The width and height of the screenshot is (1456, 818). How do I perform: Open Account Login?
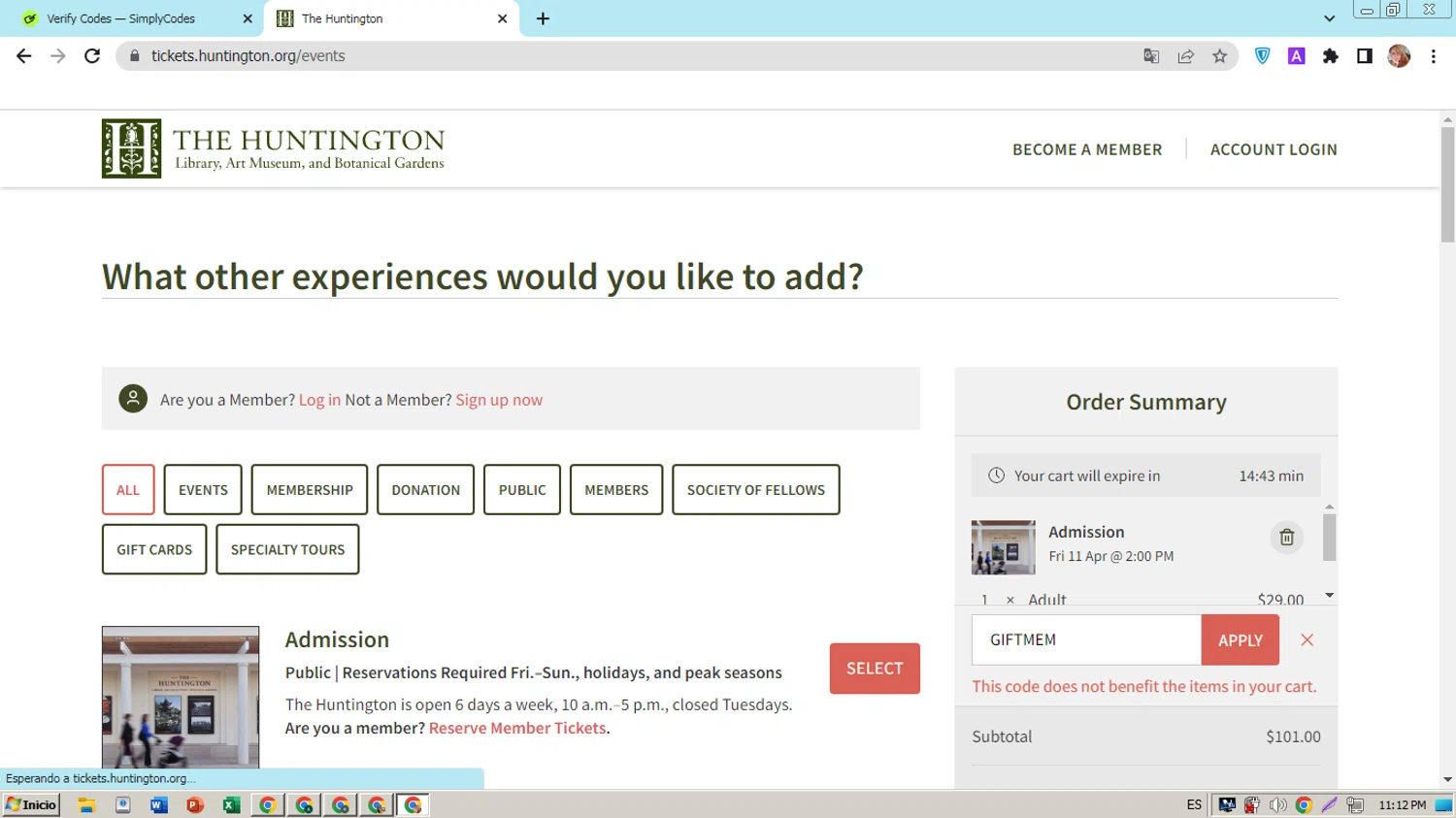point(1274,149)
